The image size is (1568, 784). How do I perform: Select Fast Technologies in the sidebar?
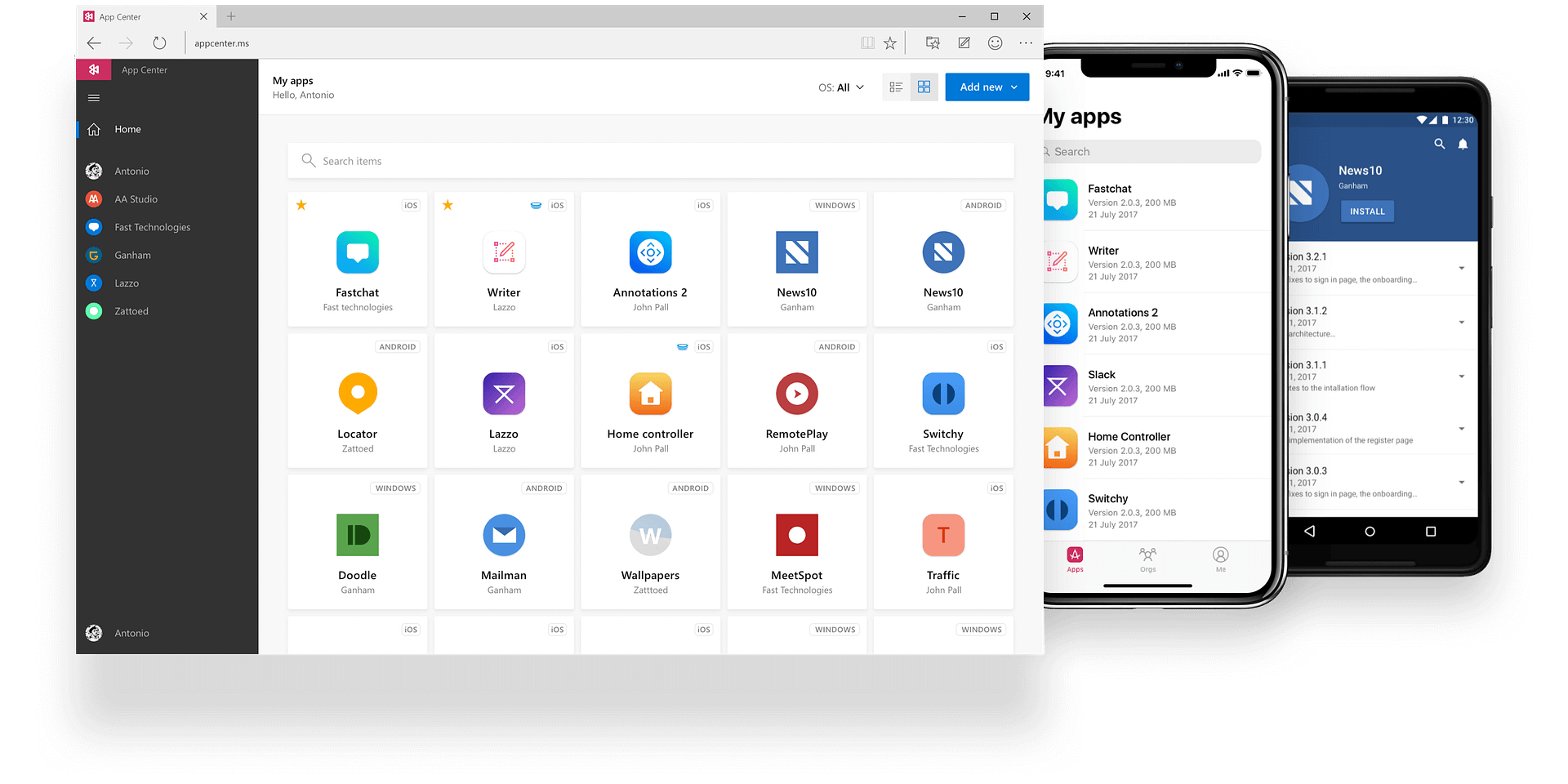[152, 227]
